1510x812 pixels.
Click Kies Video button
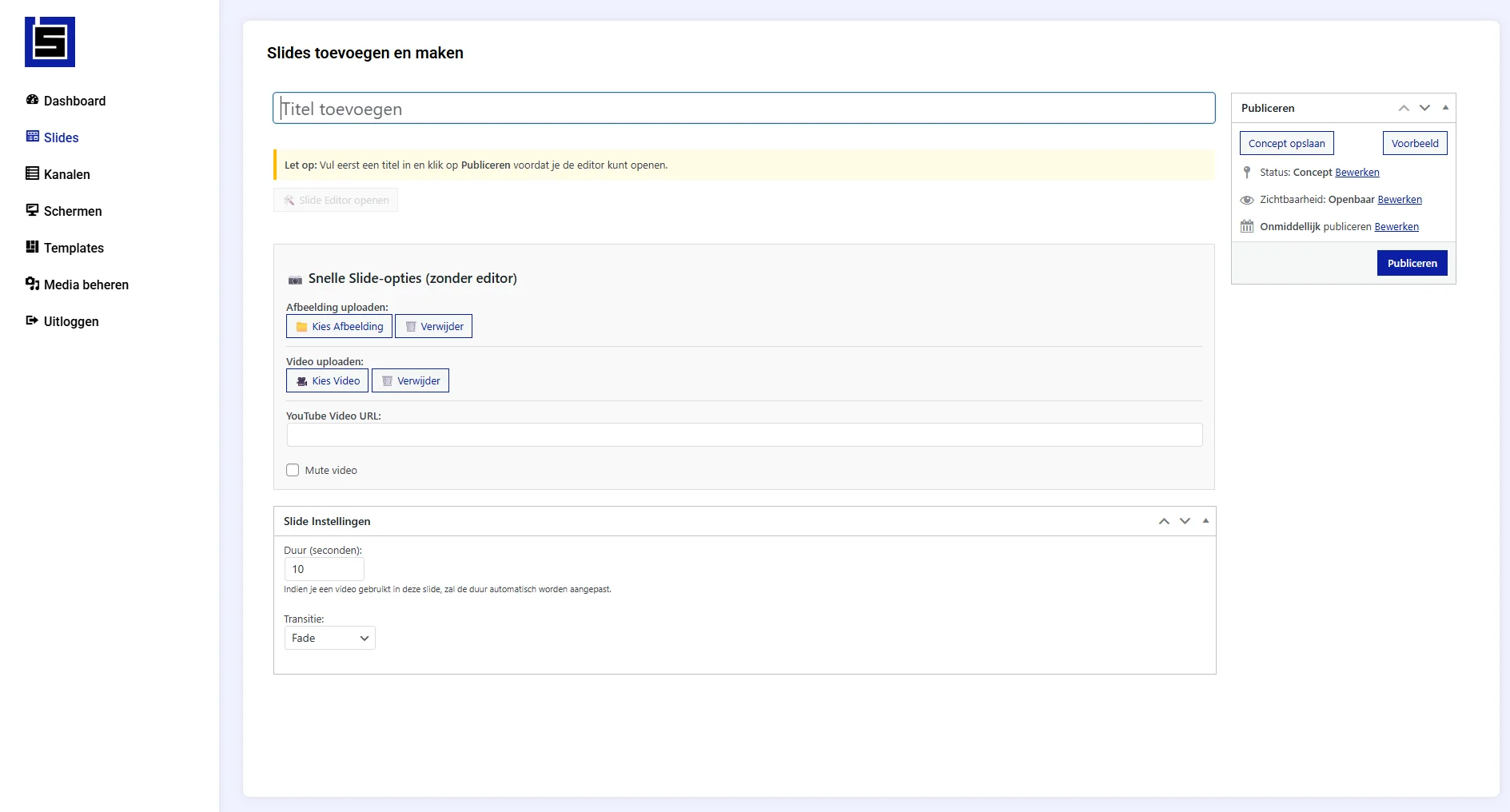(328, 380)
